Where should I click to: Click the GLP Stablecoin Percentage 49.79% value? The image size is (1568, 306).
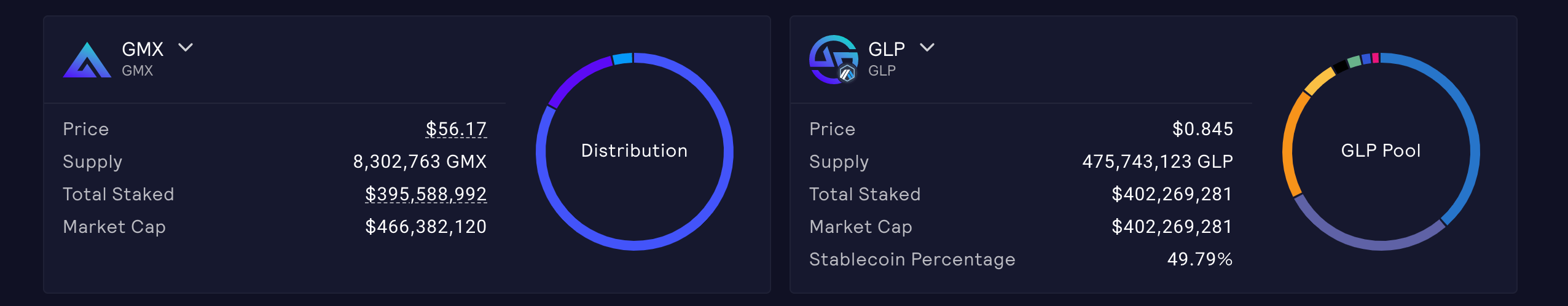click(x=1200, y=259)
